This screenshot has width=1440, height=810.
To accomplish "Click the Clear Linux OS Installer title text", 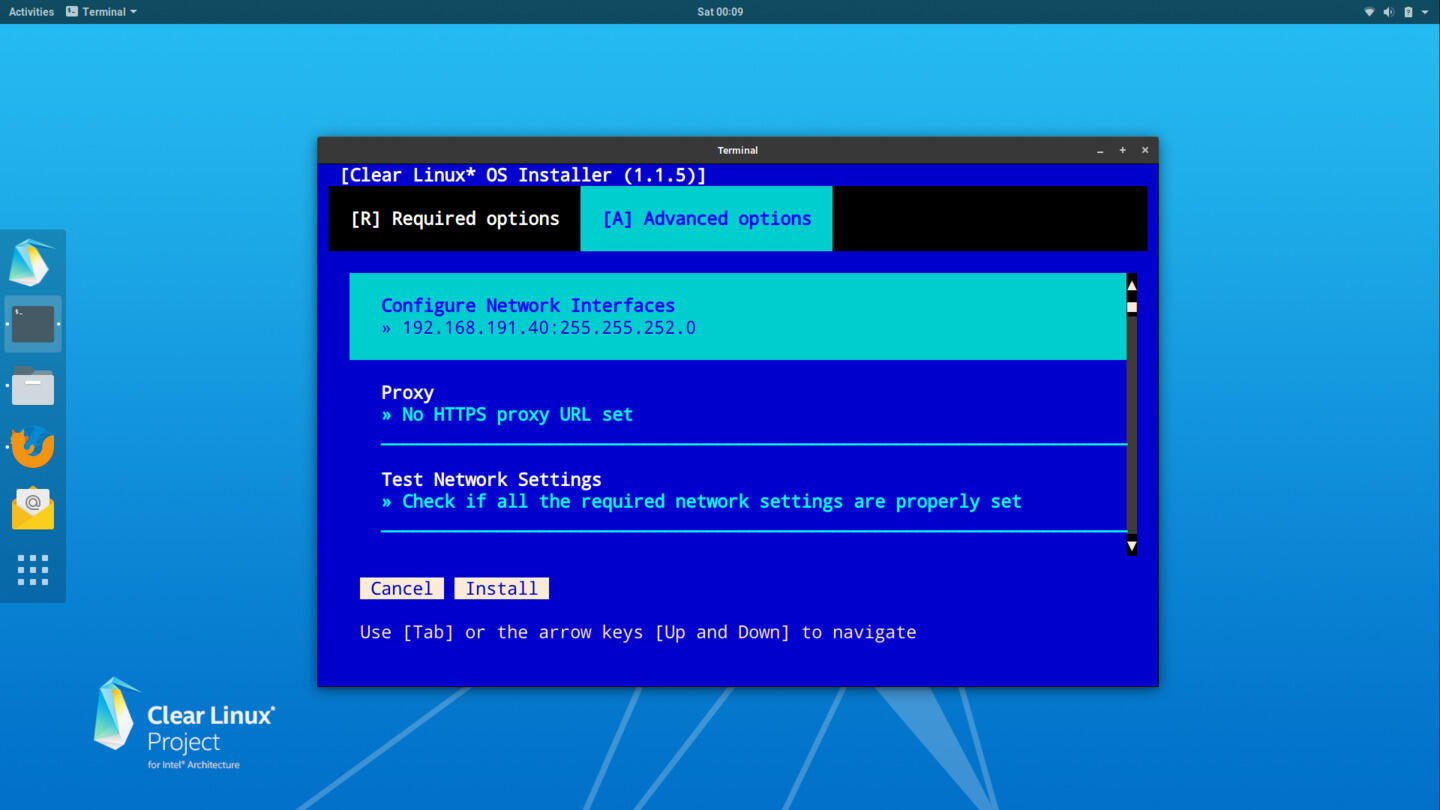I will pyautogui.click(x=523, y=175).
